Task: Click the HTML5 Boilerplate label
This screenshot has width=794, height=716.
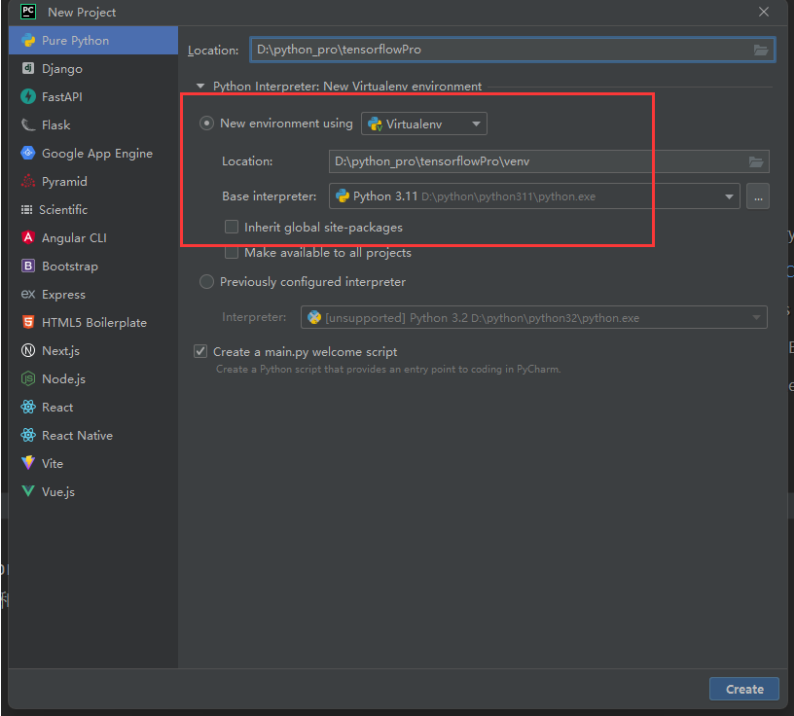Action: 94,323
